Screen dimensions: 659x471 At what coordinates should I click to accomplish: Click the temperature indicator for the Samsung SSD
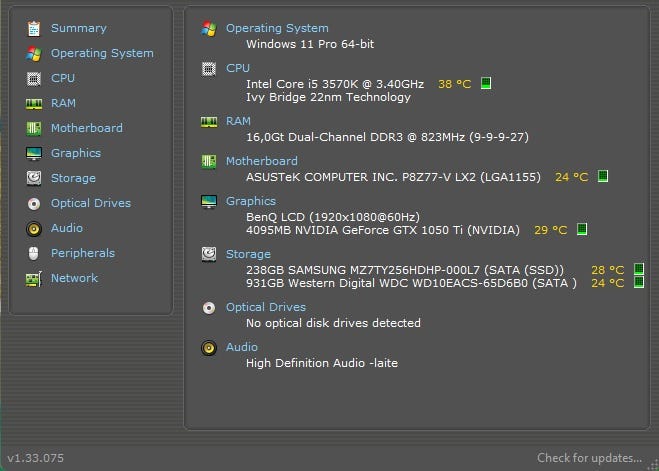point(639,270)
